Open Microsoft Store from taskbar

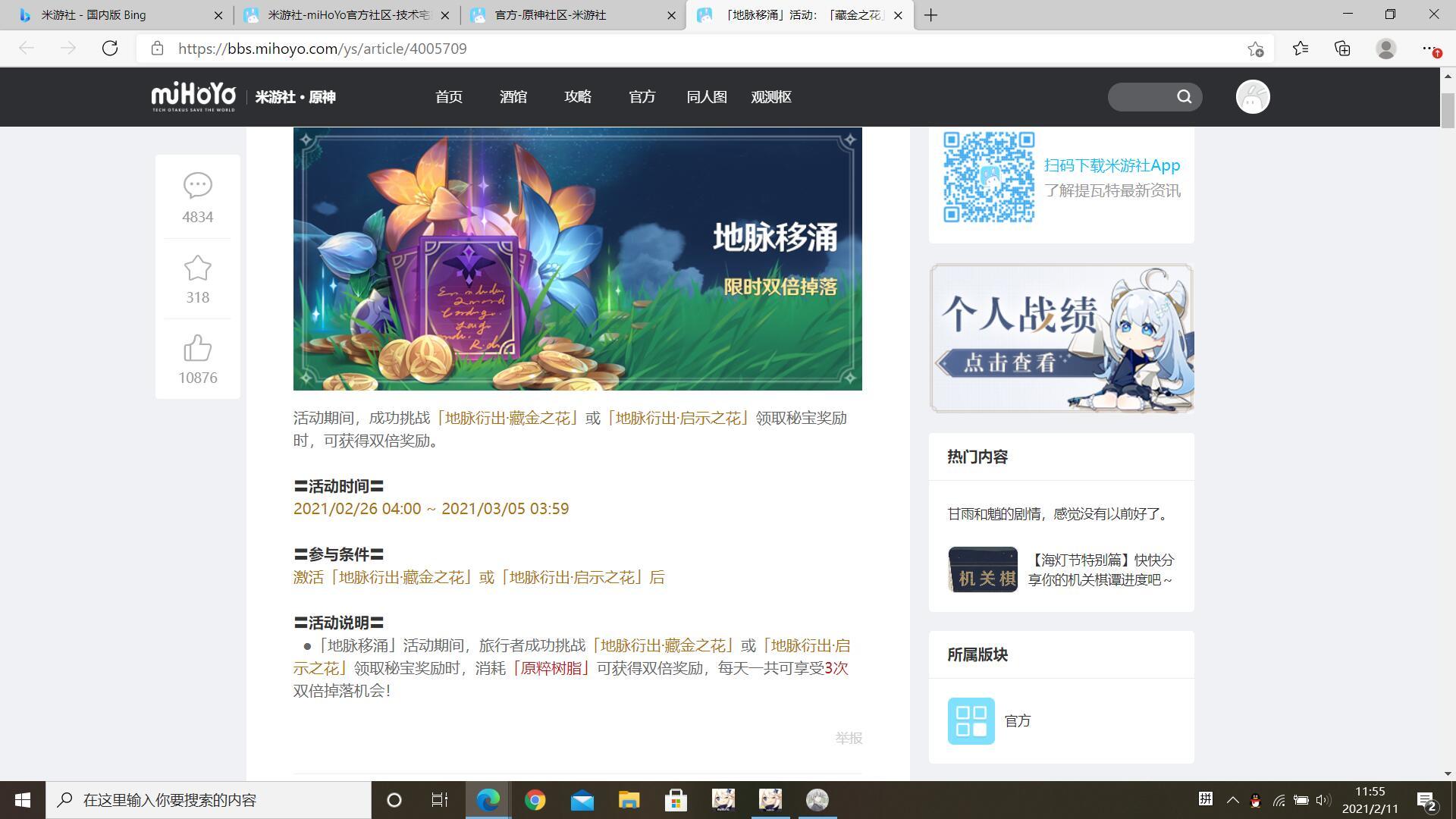coord(676,800)
